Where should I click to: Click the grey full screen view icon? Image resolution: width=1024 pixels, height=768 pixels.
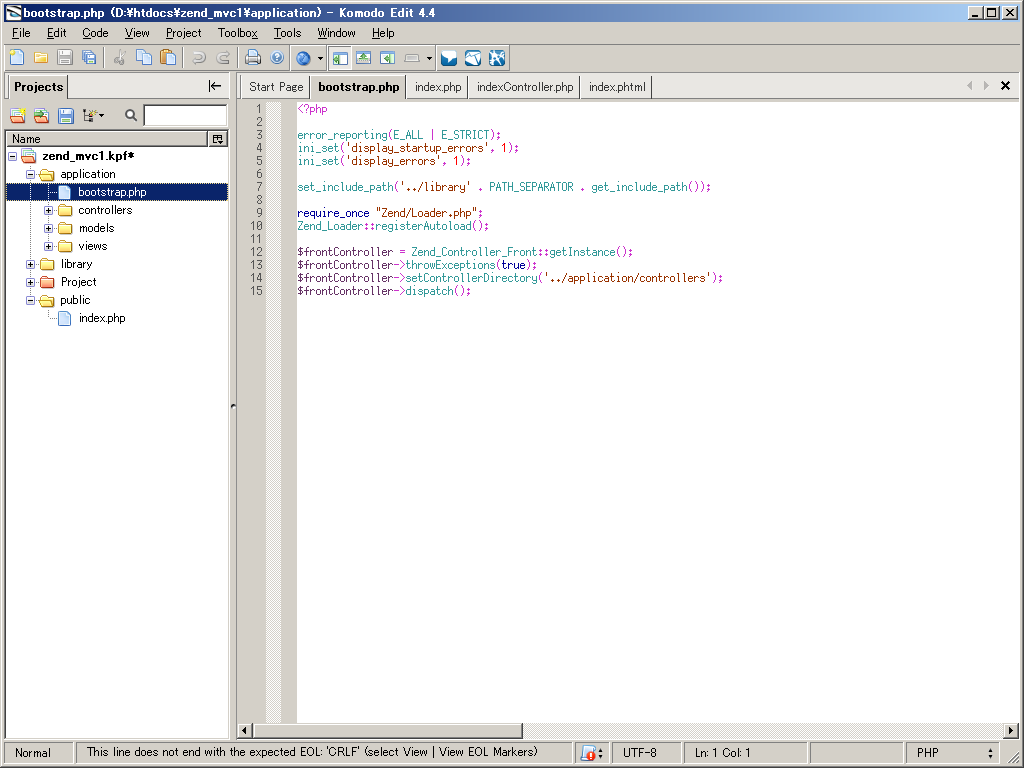click(411, 58)
